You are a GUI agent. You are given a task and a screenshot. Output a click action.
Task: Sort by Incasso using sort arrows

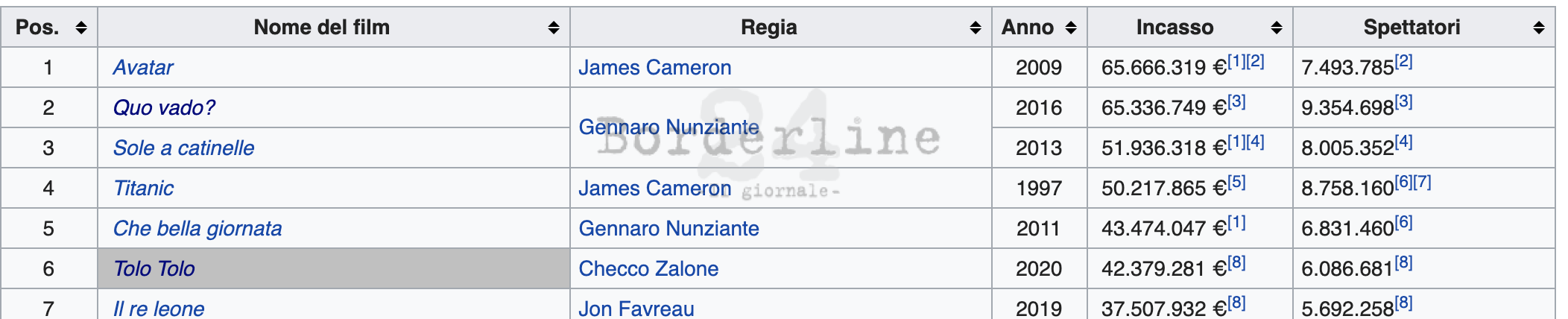click(1277, 28)
